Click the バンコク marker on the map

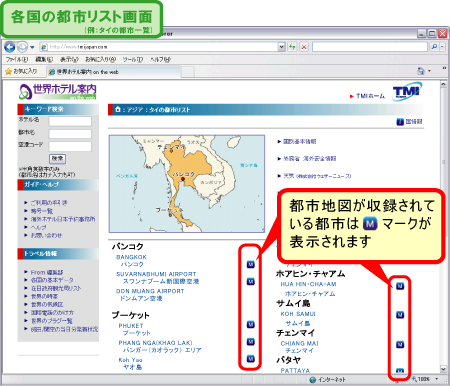coord(183,179)
